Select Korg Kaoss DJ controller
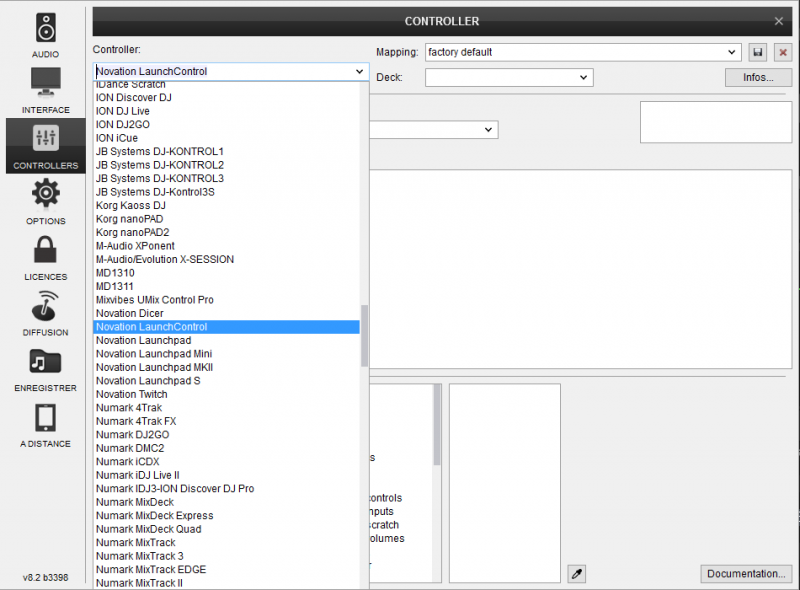This screenshot has width=800, height=590. coord(227,205)
